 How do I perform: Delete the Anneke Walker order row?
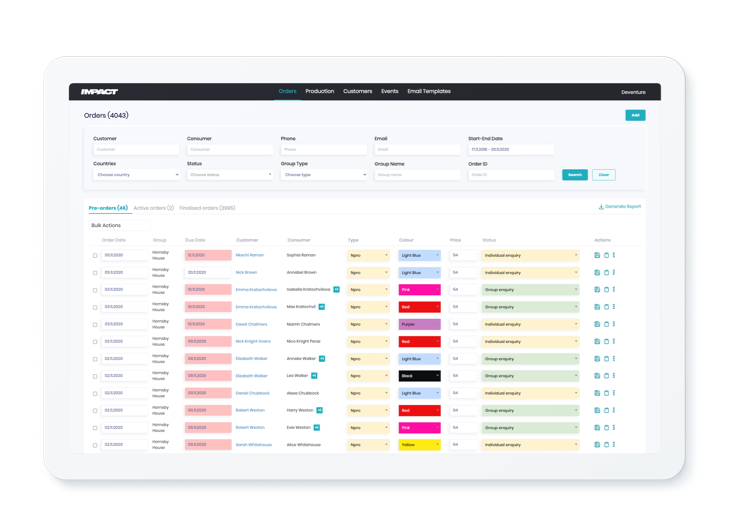606,359
